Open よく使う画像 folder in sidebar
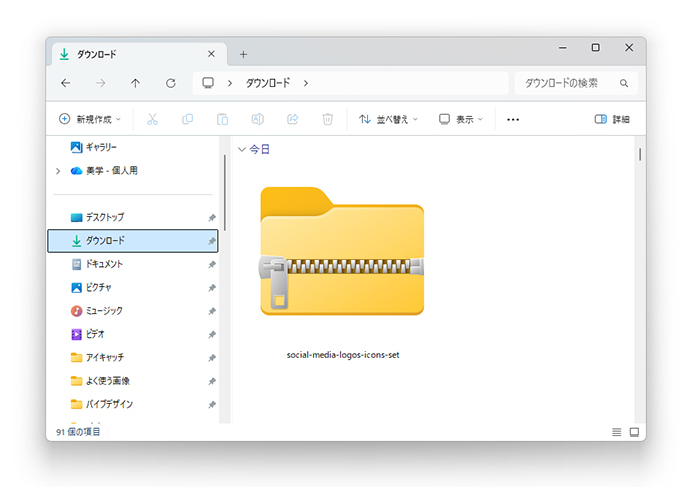Screen dimensions: 700x487 (x=133, y=381)
